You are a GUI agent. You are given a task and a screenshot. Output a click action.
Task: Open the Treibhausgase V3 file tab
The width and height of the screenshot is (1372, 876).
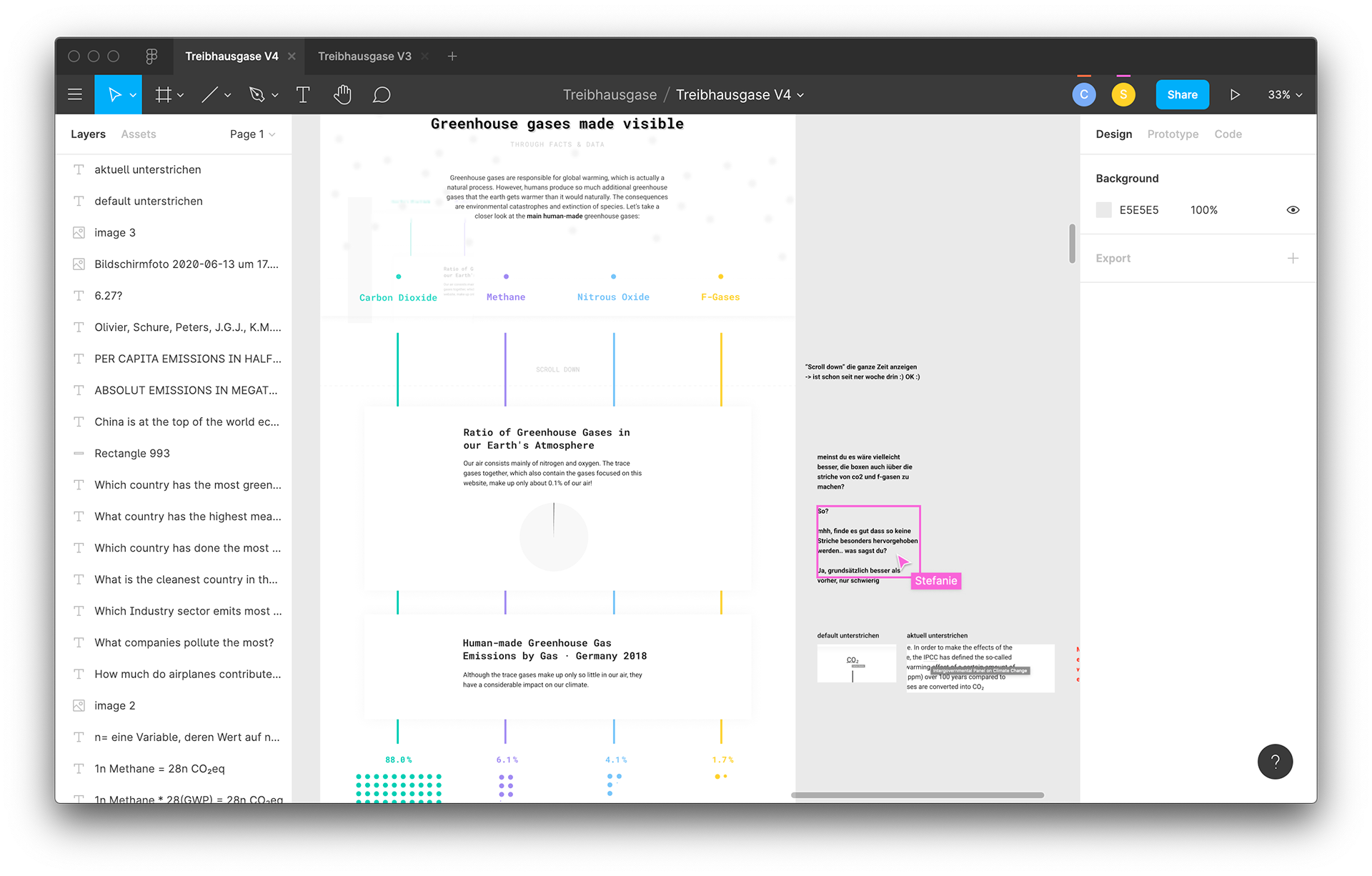tap(364, 56)
